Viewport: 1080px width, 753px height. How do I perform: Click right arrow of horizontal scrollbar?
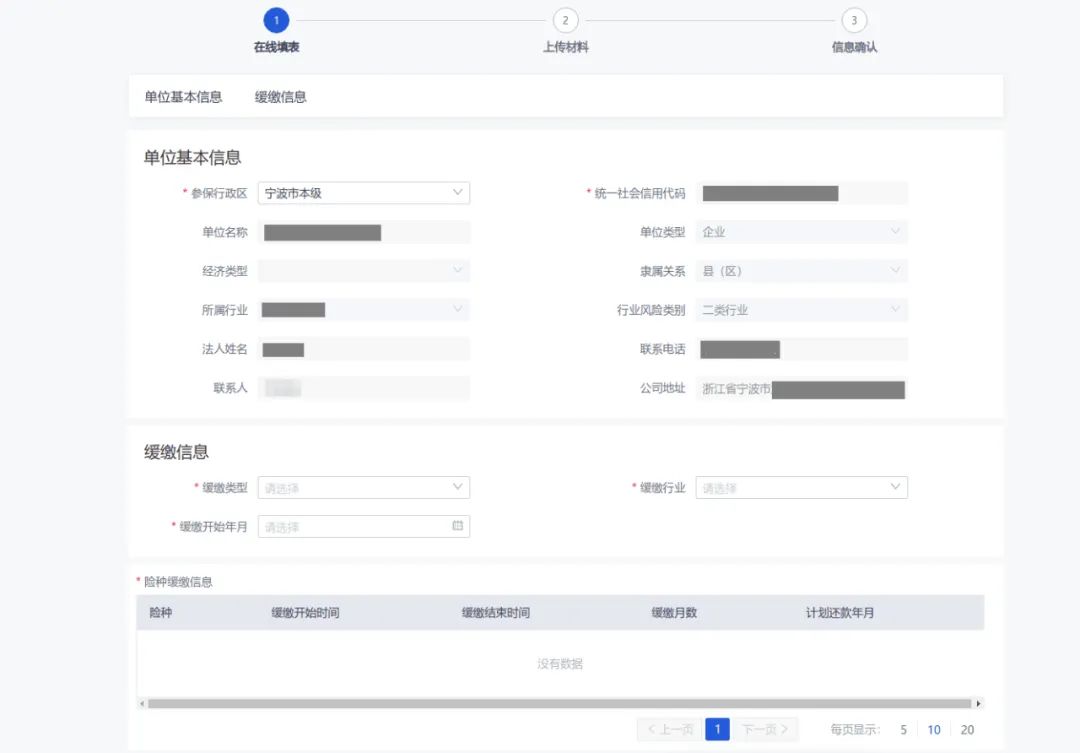pos(978,704)
